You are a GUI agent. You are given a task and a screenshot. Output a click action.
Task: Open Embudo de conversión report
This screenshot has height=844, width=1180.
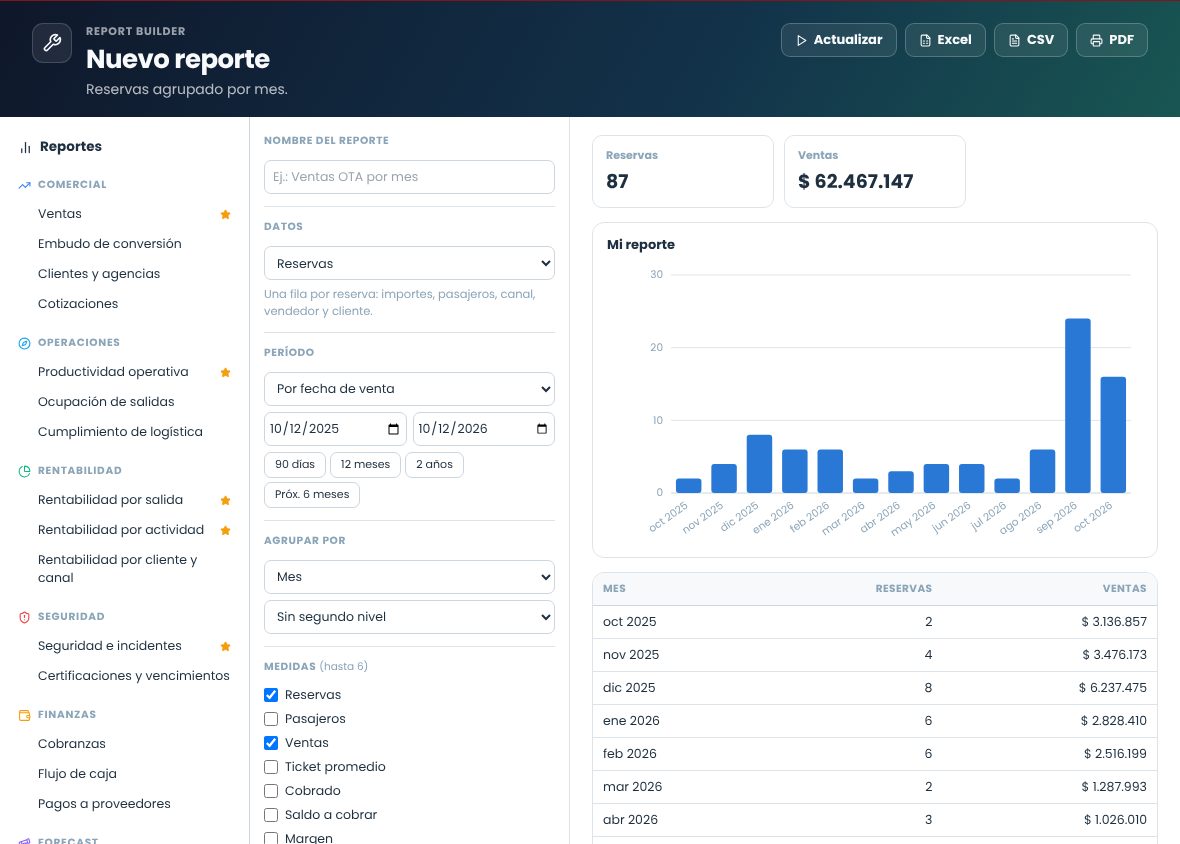110,244
